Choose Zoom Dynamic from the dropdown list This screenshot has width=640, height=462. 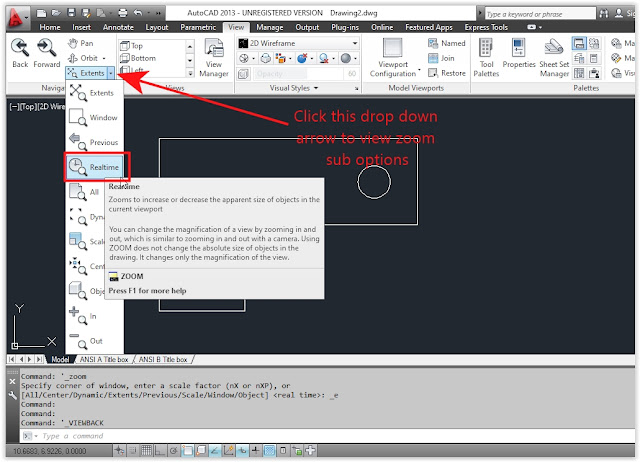tap(86, 217)
